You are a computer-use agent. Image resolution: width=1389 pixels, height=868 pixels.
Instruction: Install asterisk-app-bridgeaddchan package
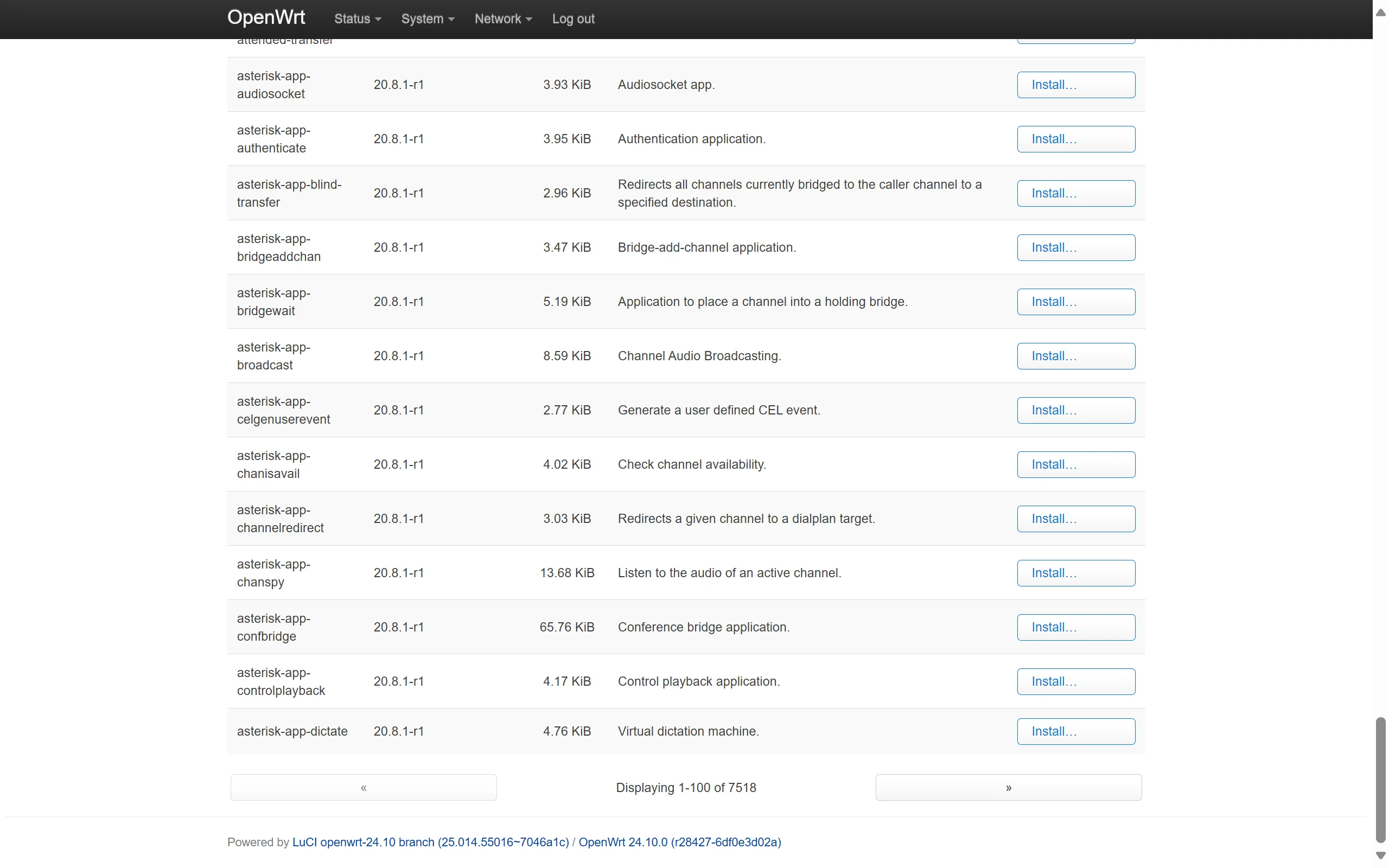tap(1075, 247)
